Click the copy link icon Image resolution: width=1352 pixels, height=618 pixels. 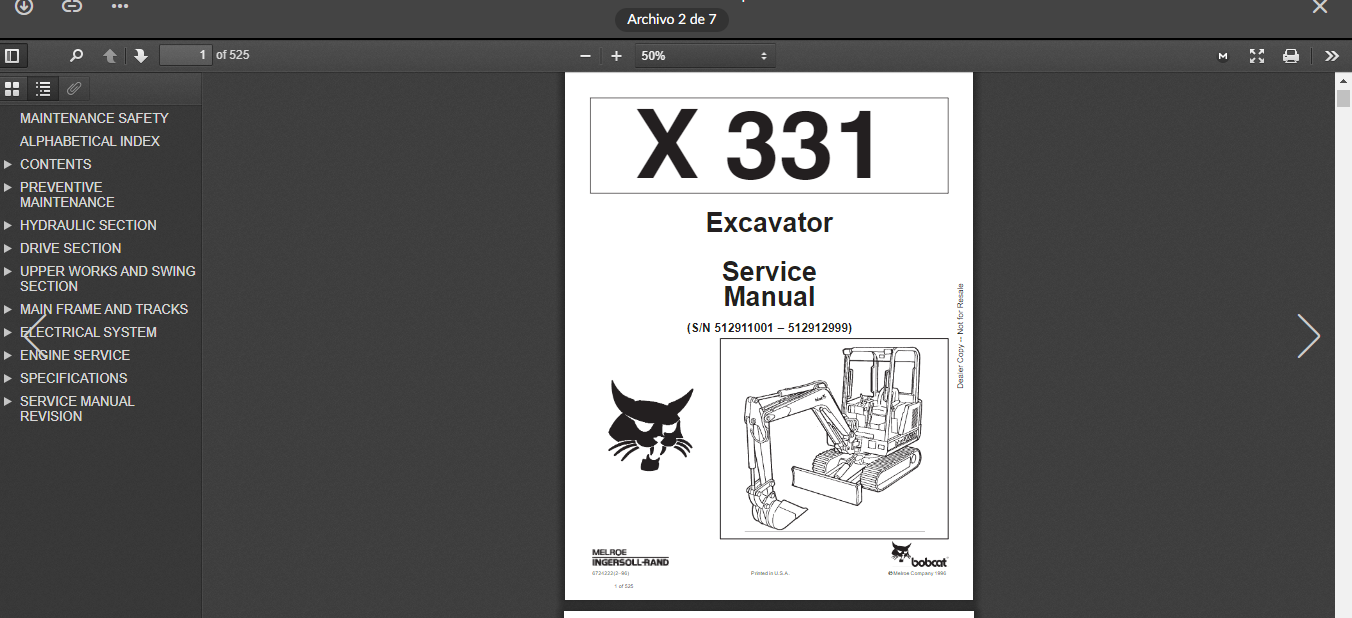click(x=72, y=6)
